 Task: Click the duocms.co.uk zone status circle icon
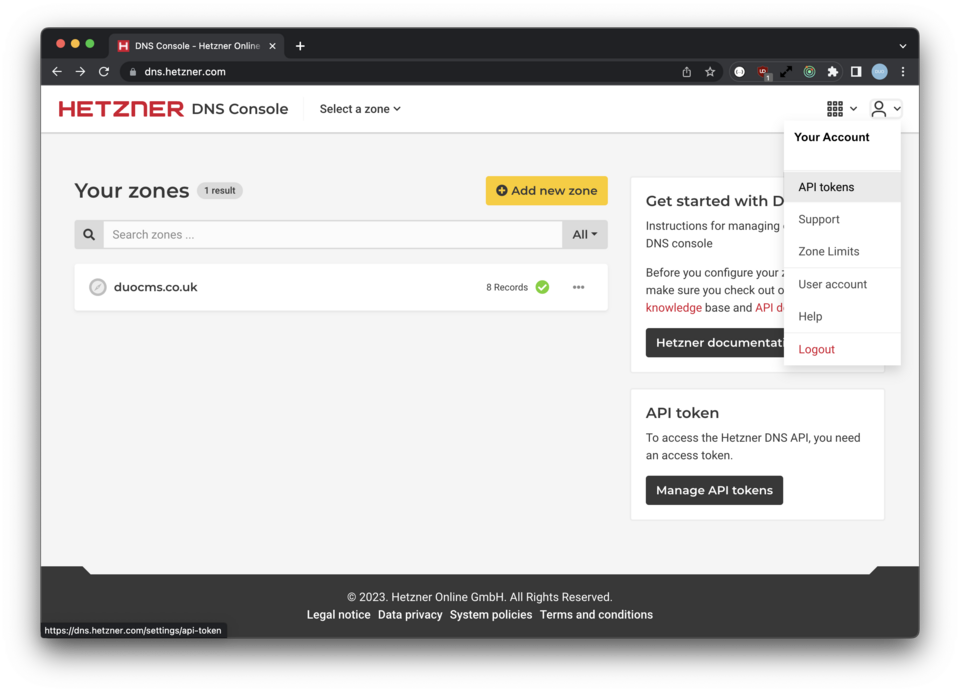point(97,287)
